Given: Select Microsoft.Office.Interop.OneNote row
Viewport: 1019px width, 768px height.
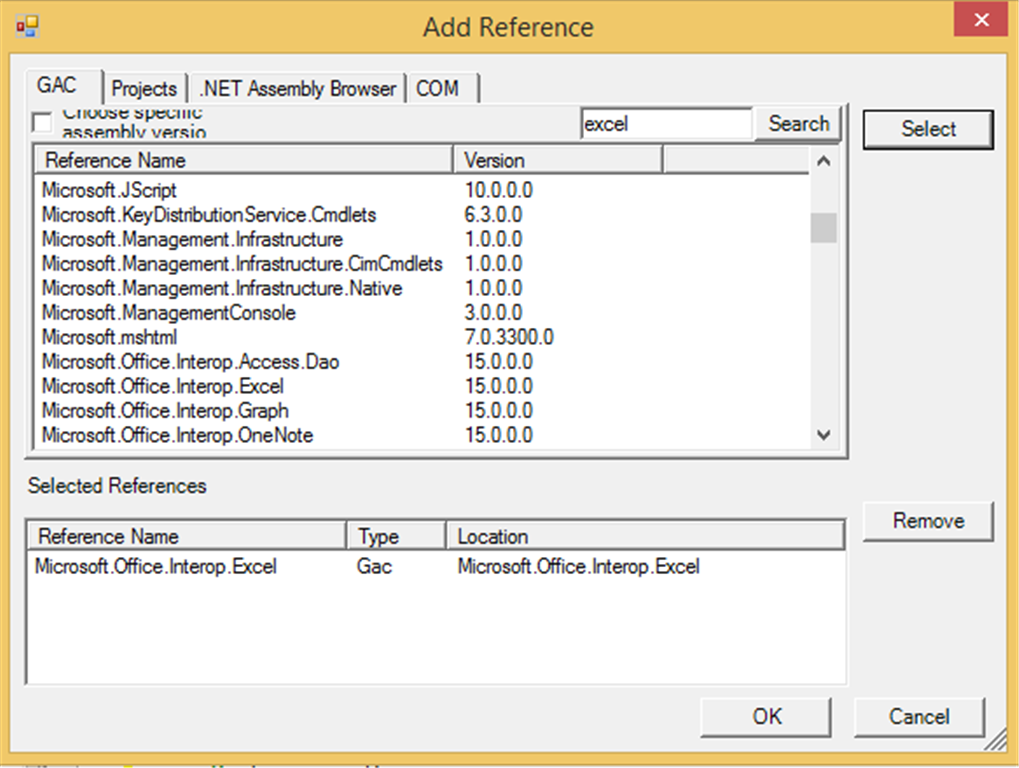Looking at the screenshot, I should tap(177, 435).
